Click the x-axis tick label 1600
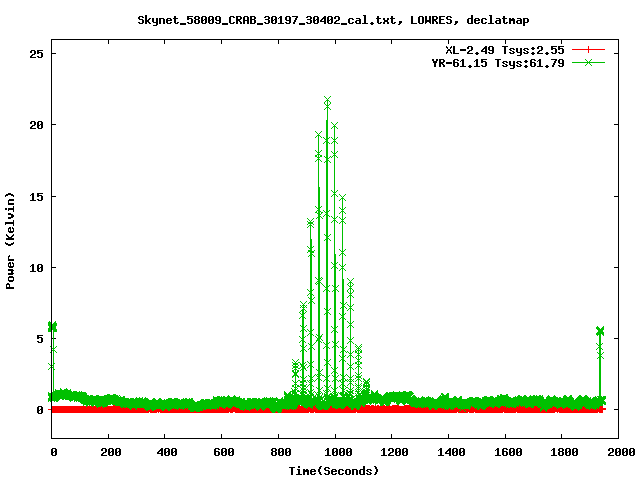 (508, 452)
